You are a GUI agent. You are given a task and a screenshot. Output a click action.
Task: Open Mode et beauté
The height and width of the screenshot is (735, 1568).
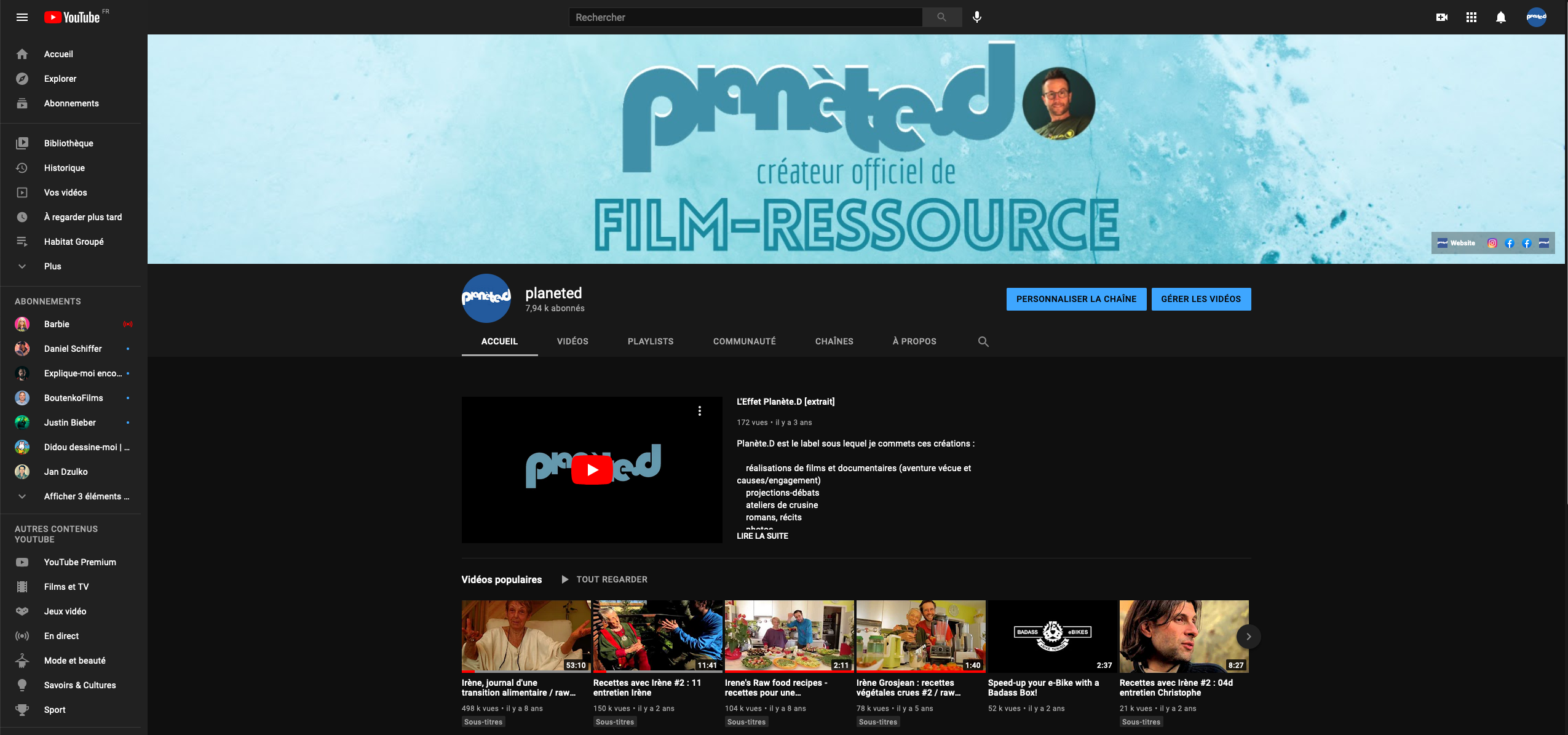point(74,661)
